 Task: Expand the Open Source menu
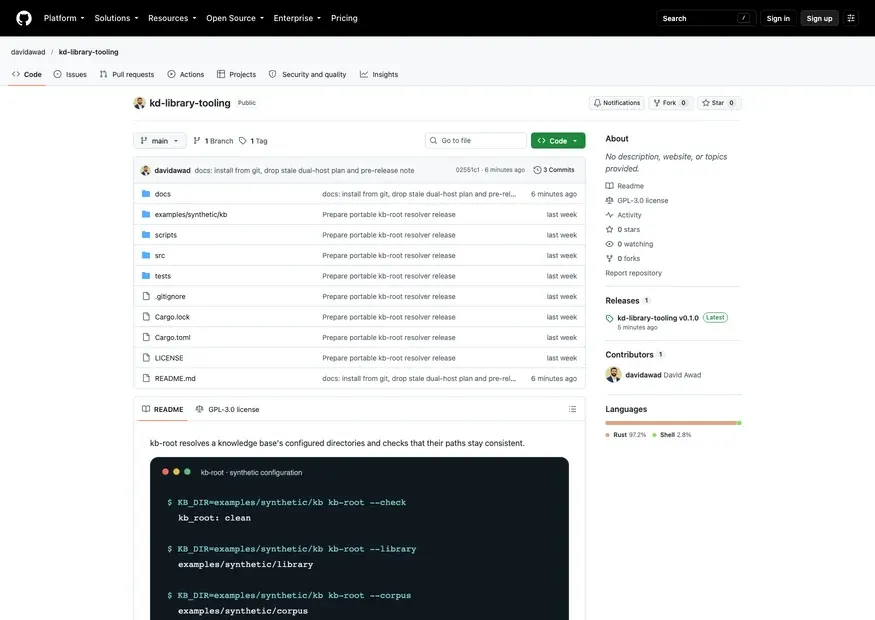tap(235, 18)
